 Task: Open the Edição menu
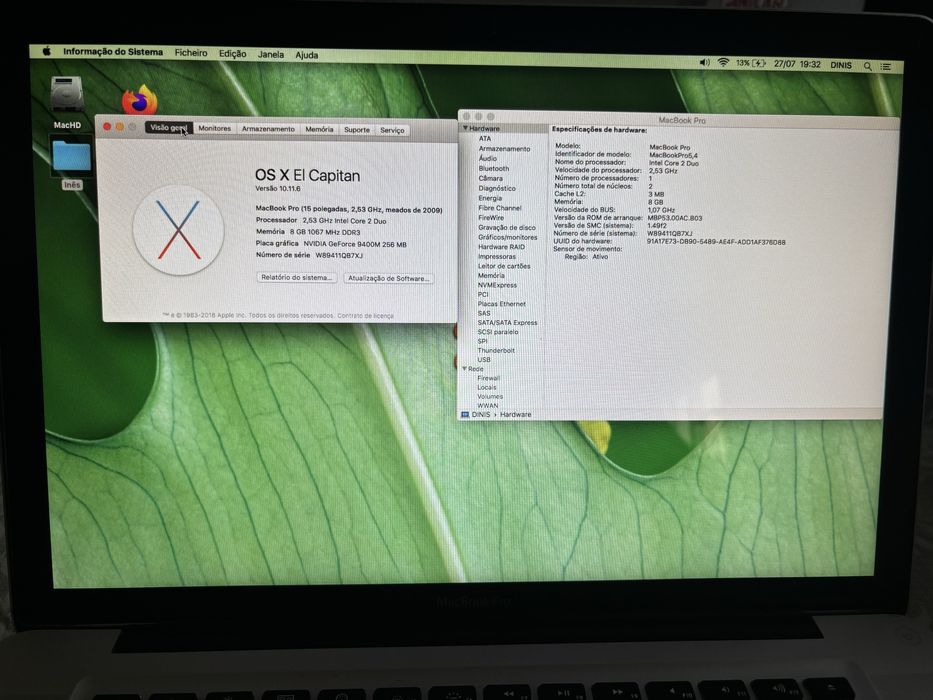[233, 54]
